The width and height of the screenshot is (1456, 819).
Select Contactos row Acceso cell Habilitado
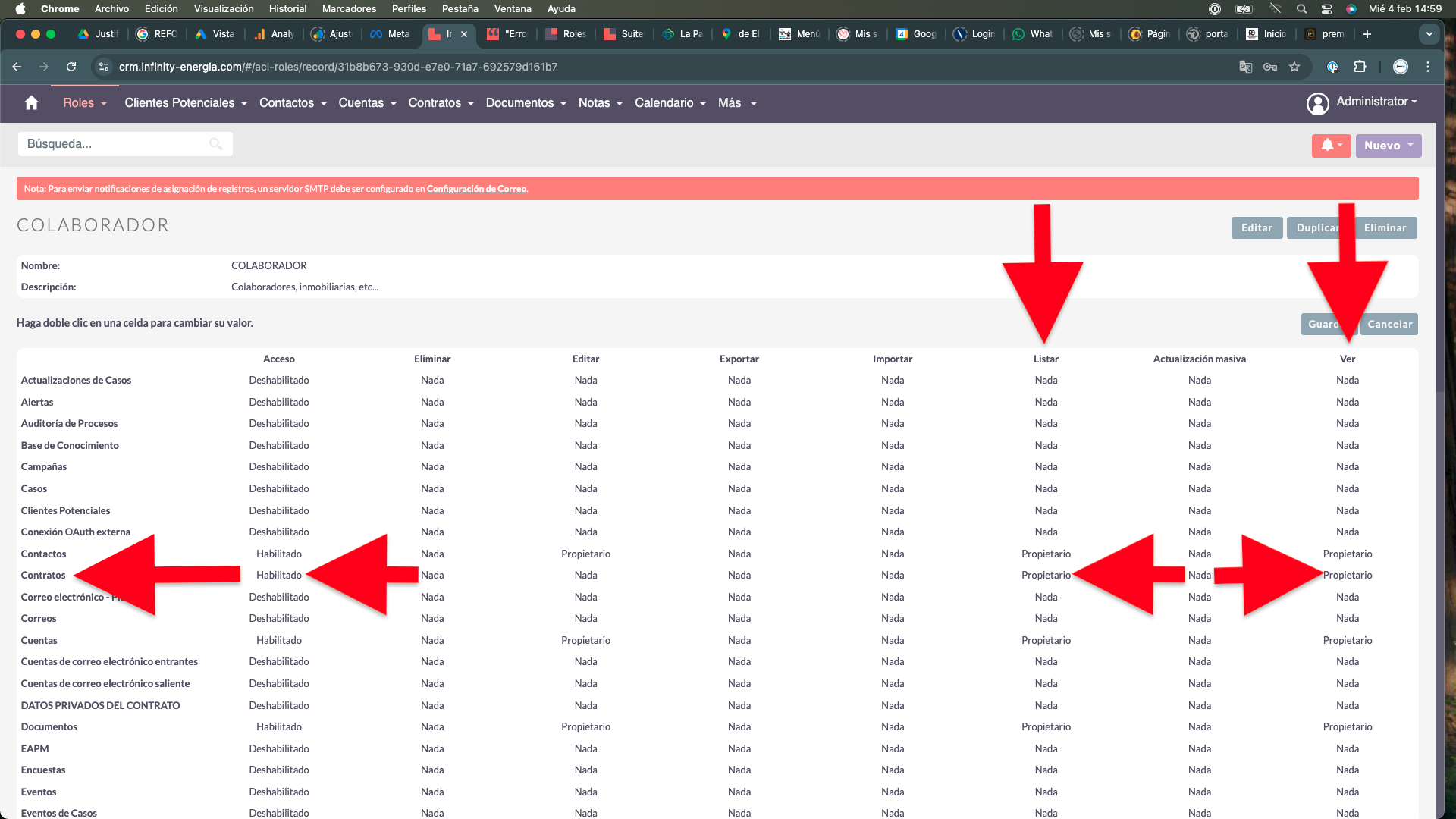[278, 554]
